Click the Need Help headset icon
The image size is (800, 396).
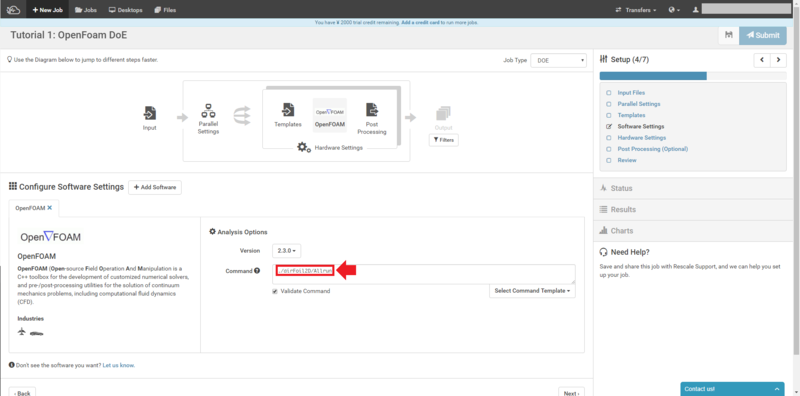click(604, 252)
